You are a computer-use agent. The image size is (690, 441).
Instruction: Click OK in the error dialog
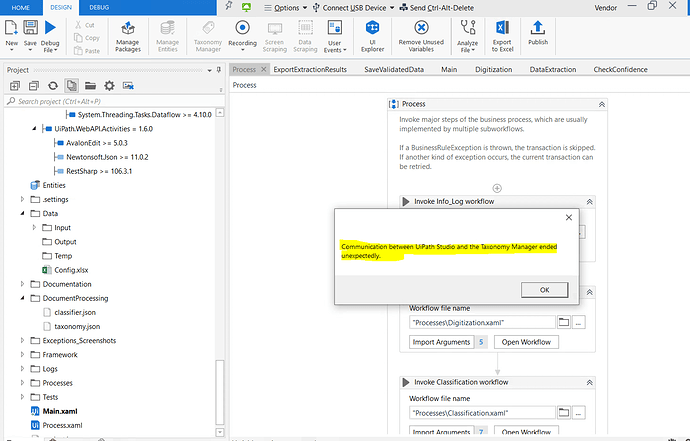(x=544, y=290)
